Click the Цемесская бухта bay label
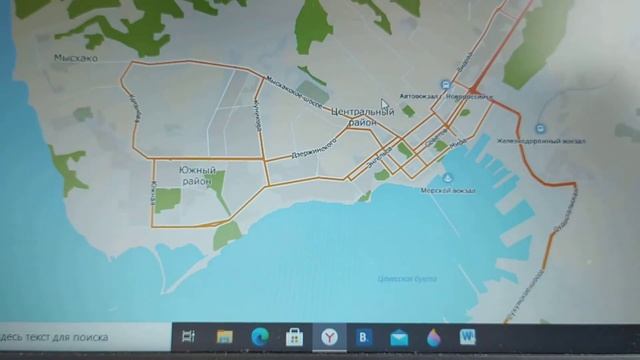Screen dimensions: 640x360 tap(407, 279)
